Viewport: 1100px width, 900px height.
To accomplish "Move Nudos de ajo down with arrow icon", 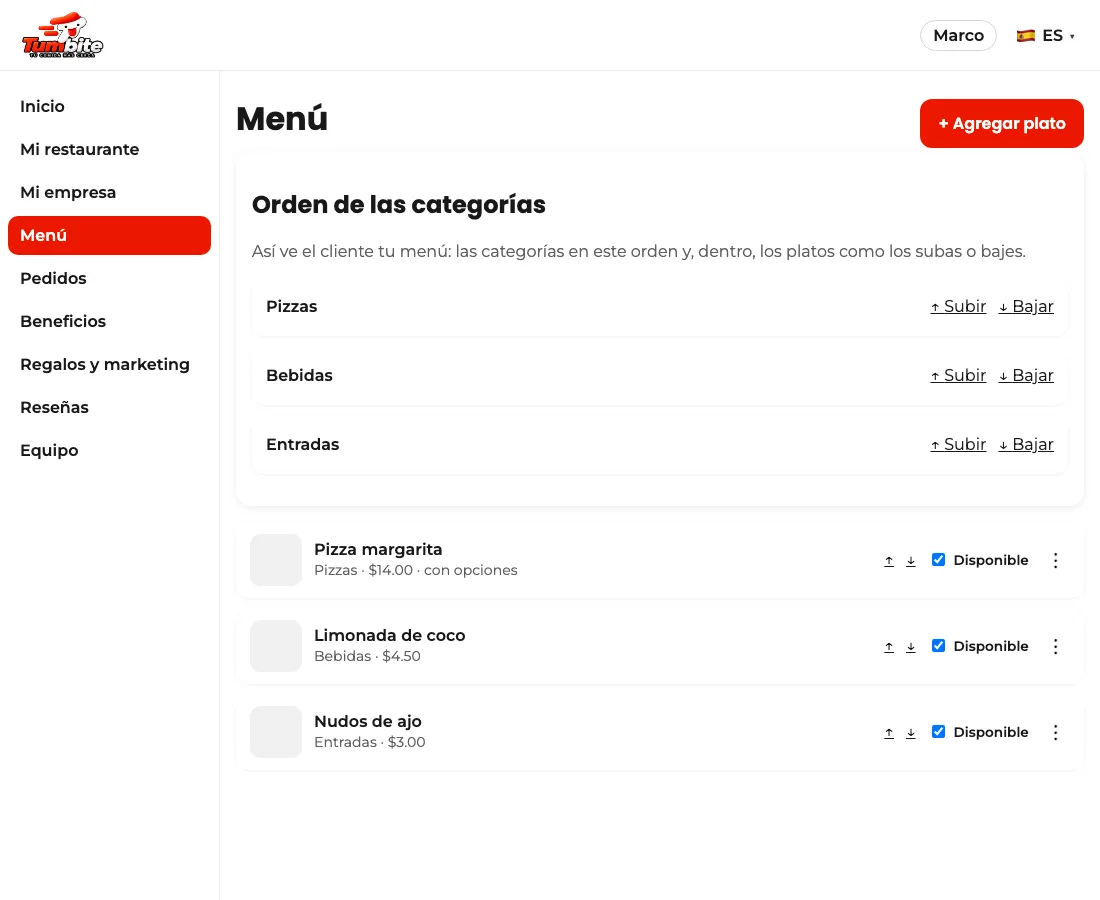I will pyautogui.click(x=911, y=733).
